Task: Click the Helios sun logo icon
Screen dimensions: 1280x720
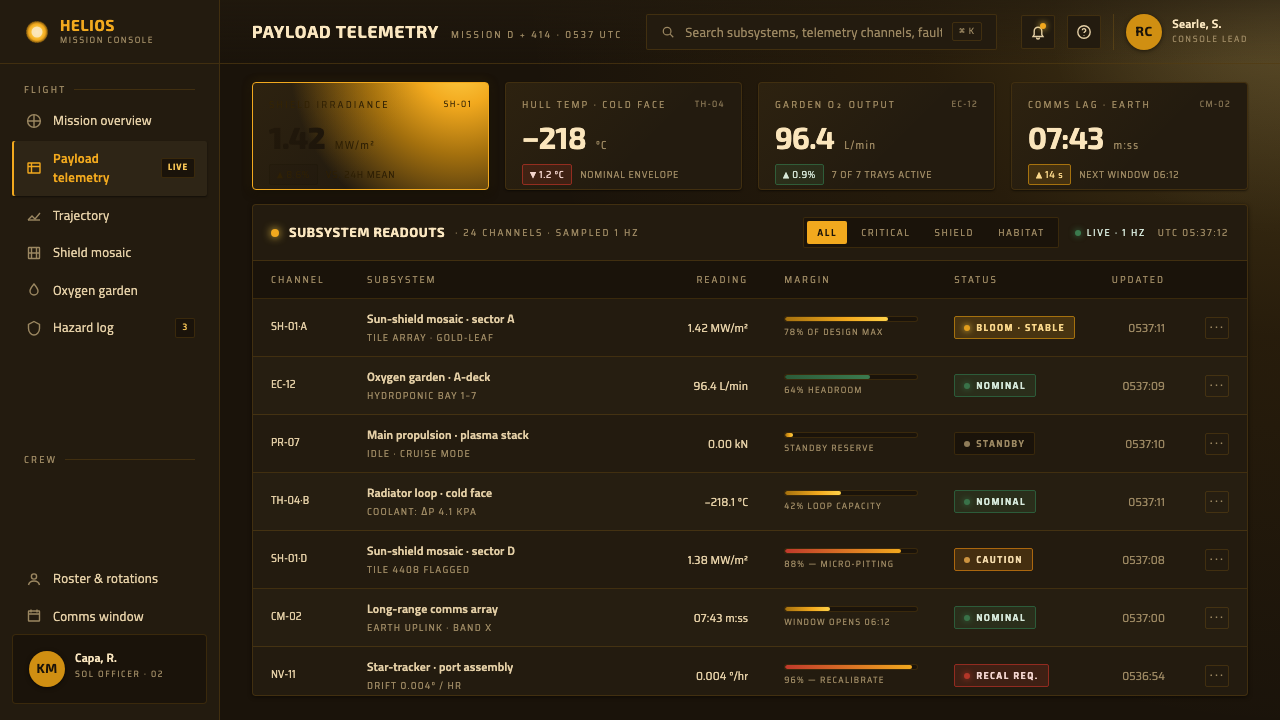Action: click(37, 32)
